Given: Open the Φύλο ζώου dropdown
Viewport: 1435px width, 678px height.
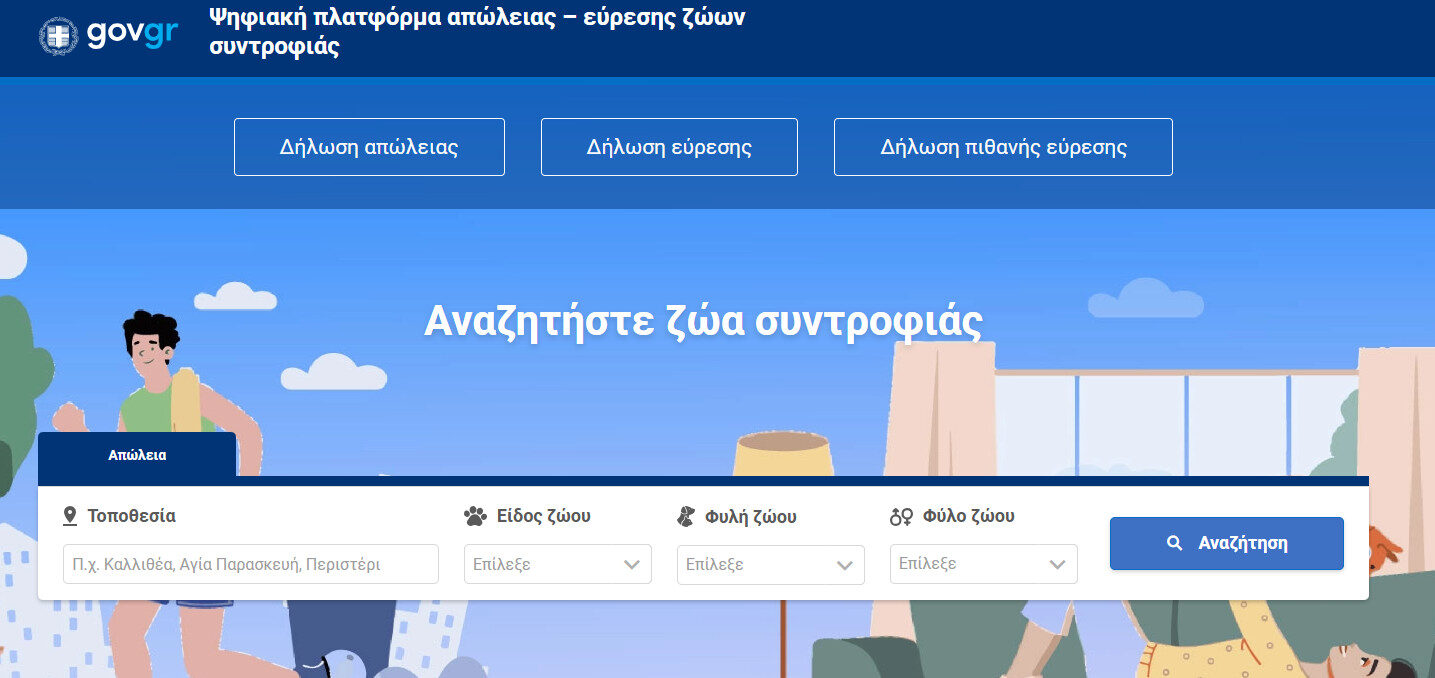Looking at the screenshot, I should click(983, 564).
